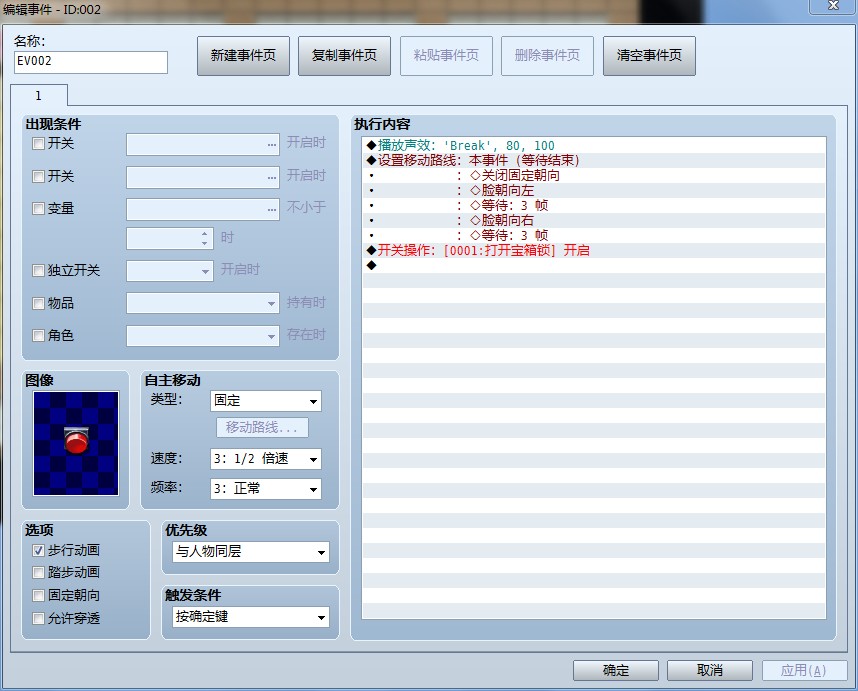The image size is (858, 691).
Task: Uncheck the 步行动画 option
Action: coord(39,550)
